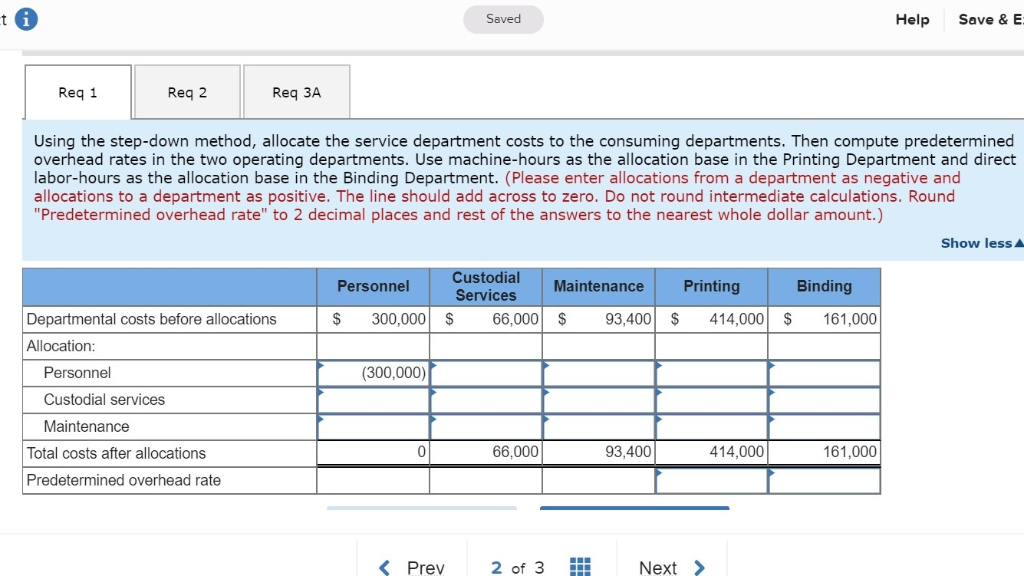Select Custodial services row Maintenance input cell

pos(599,400)
